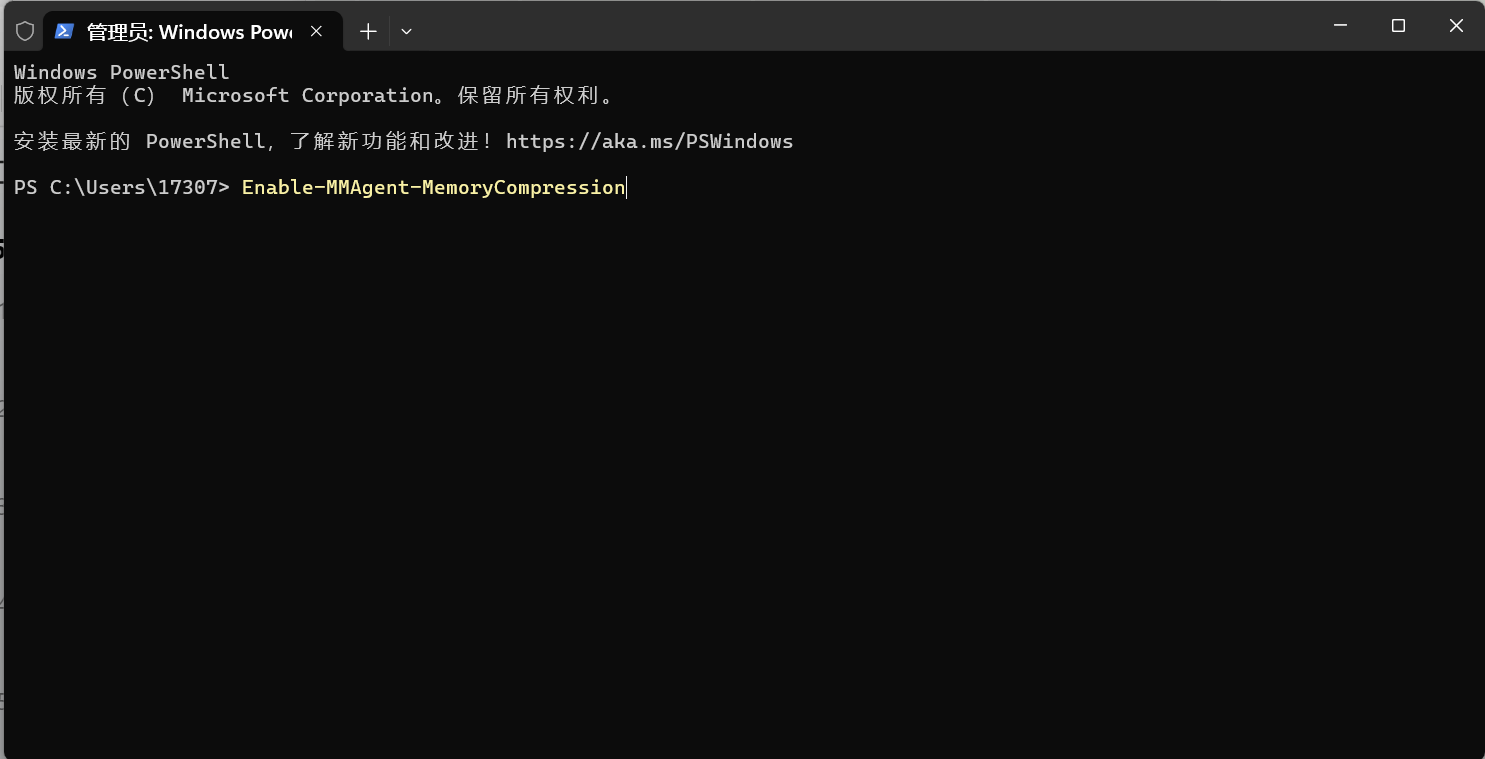
Task: Maximize the terminal window
Action: pos(1398,26)
